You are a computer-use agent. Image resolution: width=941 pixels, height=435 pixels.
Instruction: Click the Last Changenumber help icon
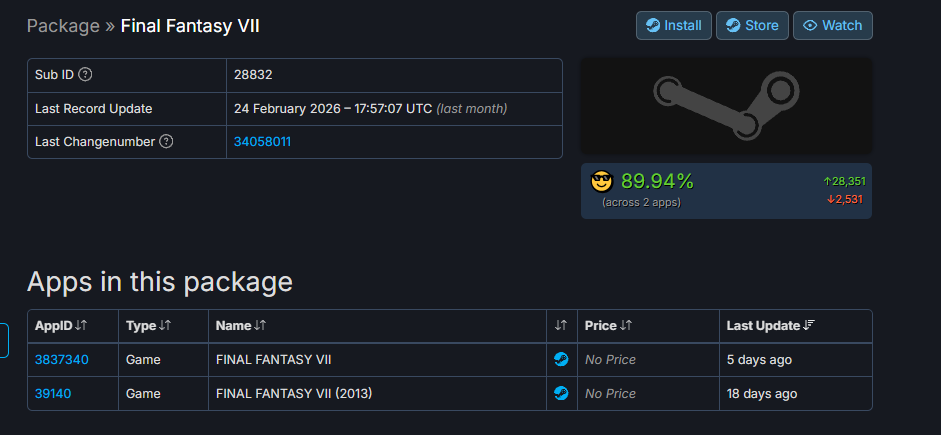pyautogui.click(x=166, y=142)
